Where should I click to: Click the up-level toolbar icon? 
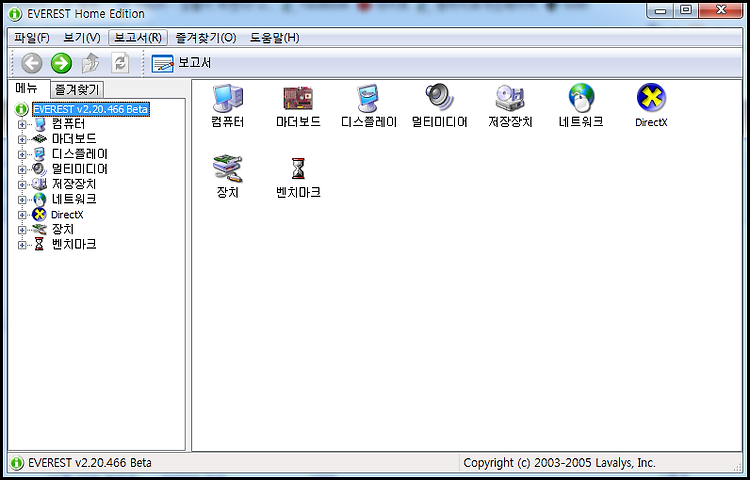pos(90,63)
